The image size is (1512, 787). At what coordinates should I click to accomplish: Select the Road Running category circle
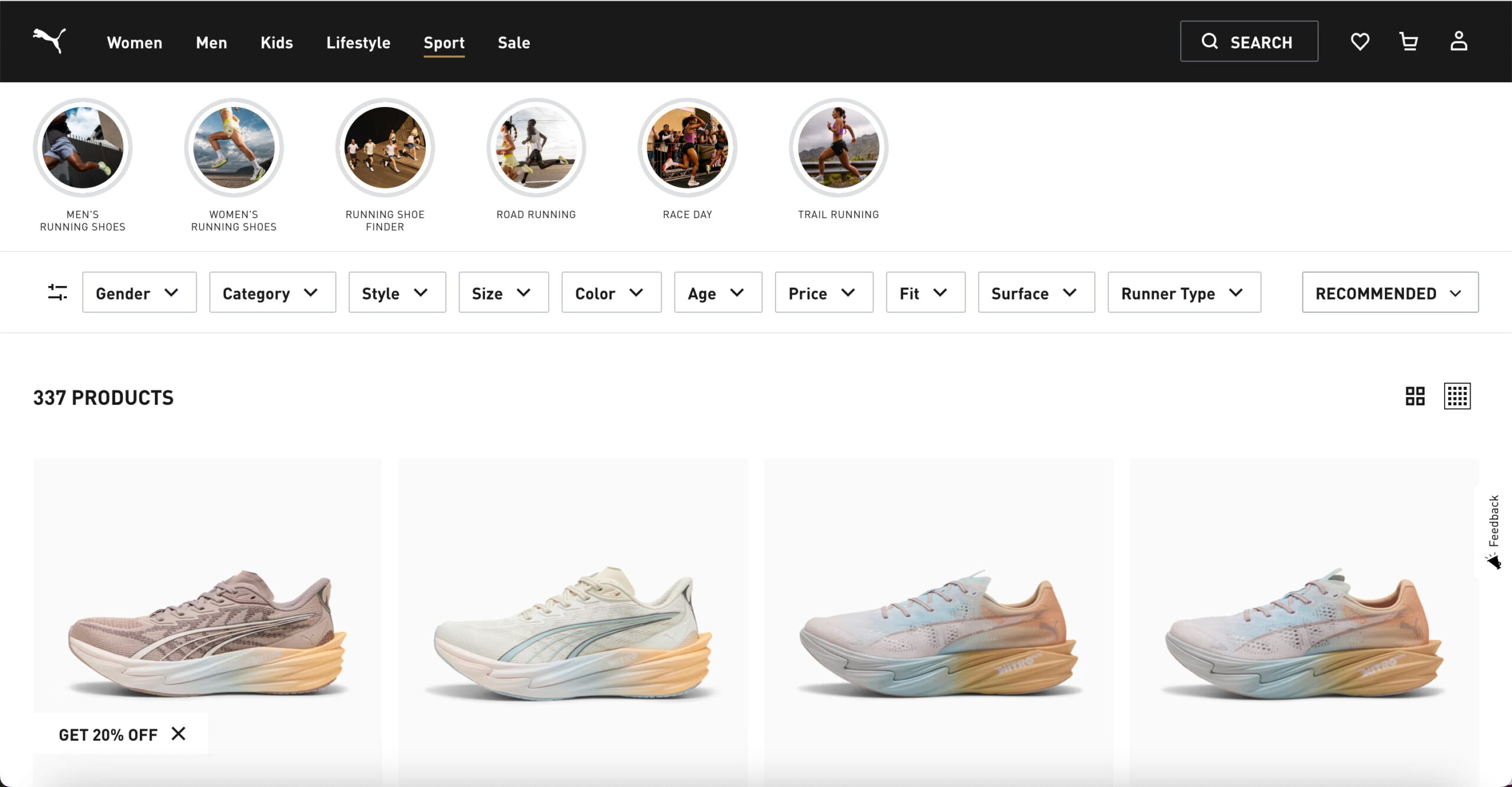[x=535, y=148]
